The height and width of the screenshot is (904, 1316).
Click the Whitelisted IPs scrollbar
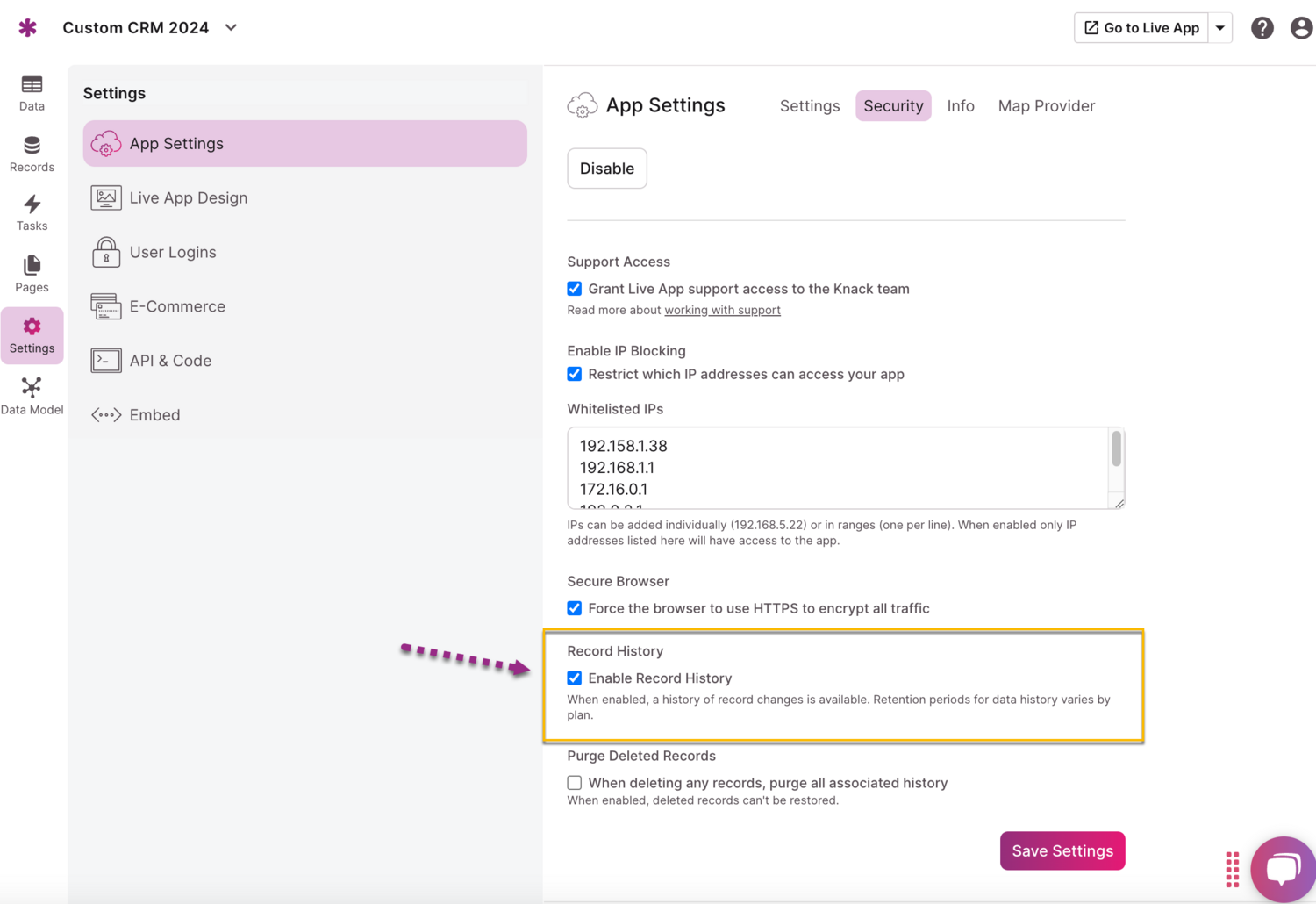tap(1116, 449)
